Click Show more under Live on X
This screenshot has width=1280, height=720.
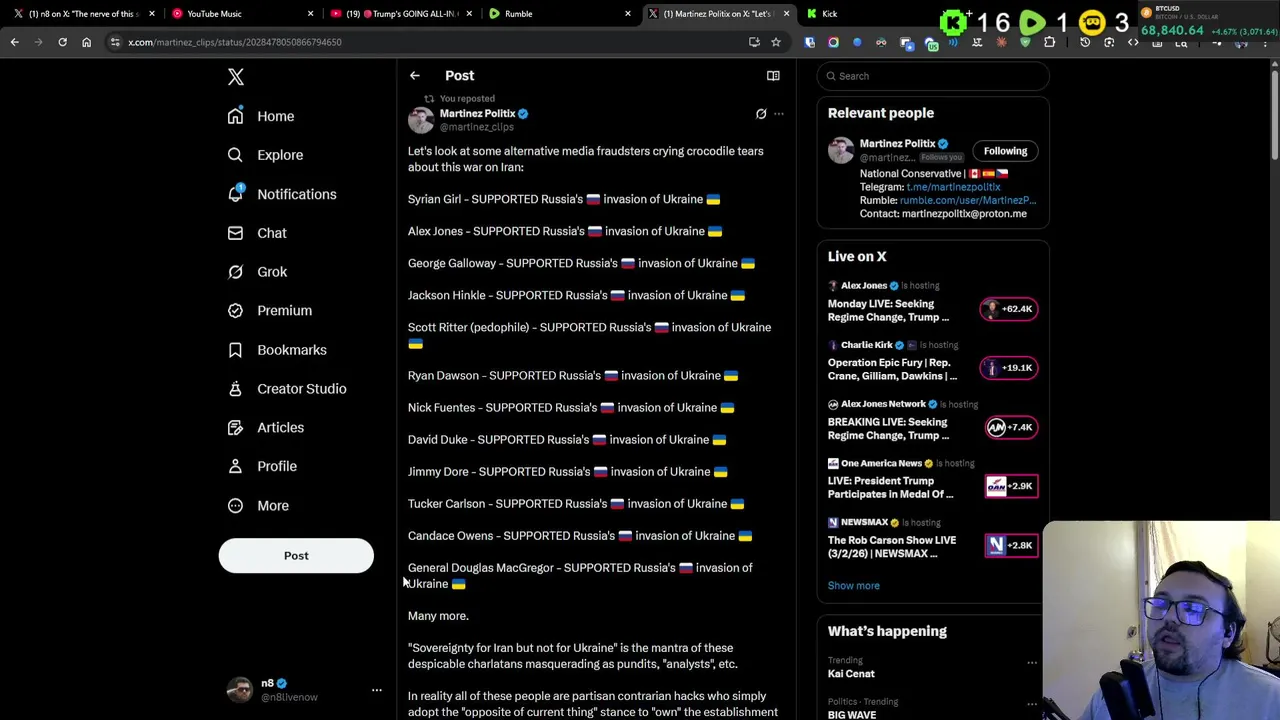click(854, 586)
